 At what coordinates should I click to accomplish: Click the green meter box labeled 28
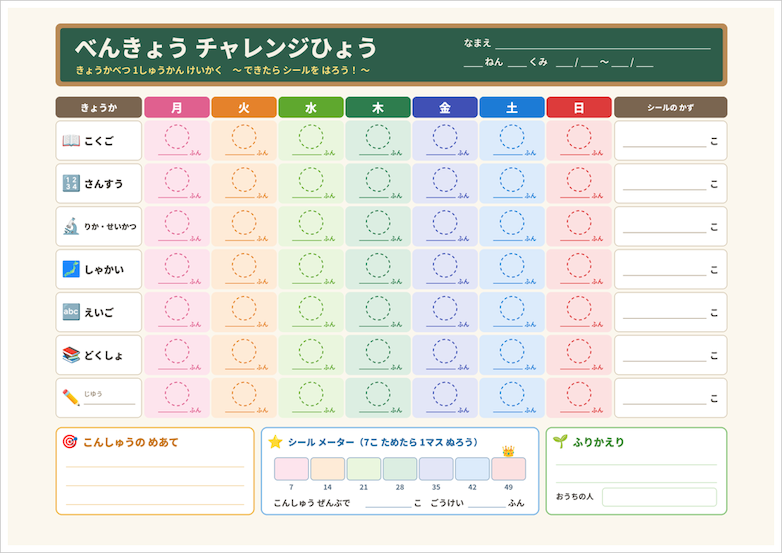click(400, 469)
